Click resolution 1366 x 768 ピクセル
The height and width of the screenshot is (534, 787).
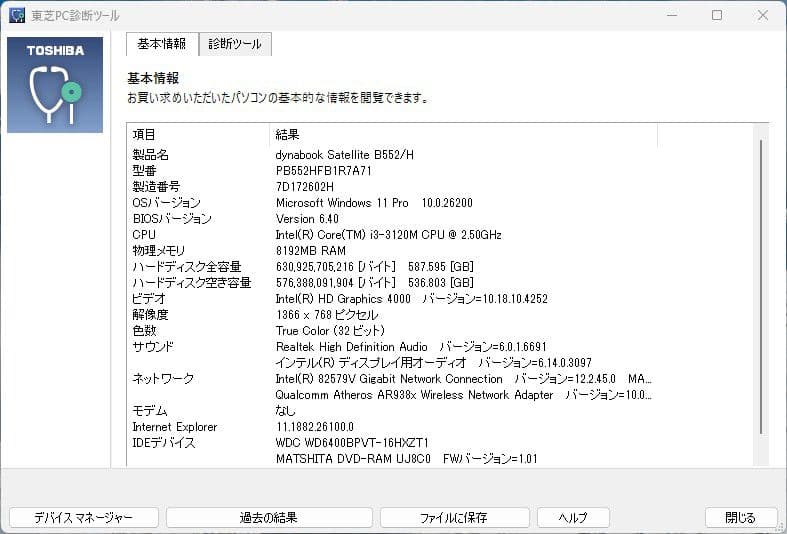(327, 315)
